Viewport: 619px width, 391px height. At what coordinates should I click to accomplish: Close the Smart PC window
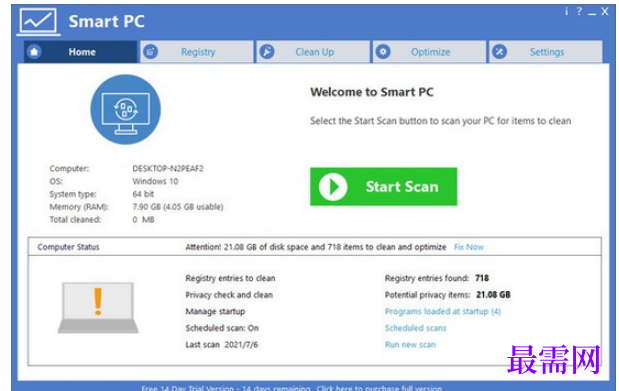click(x=605, y=11)
